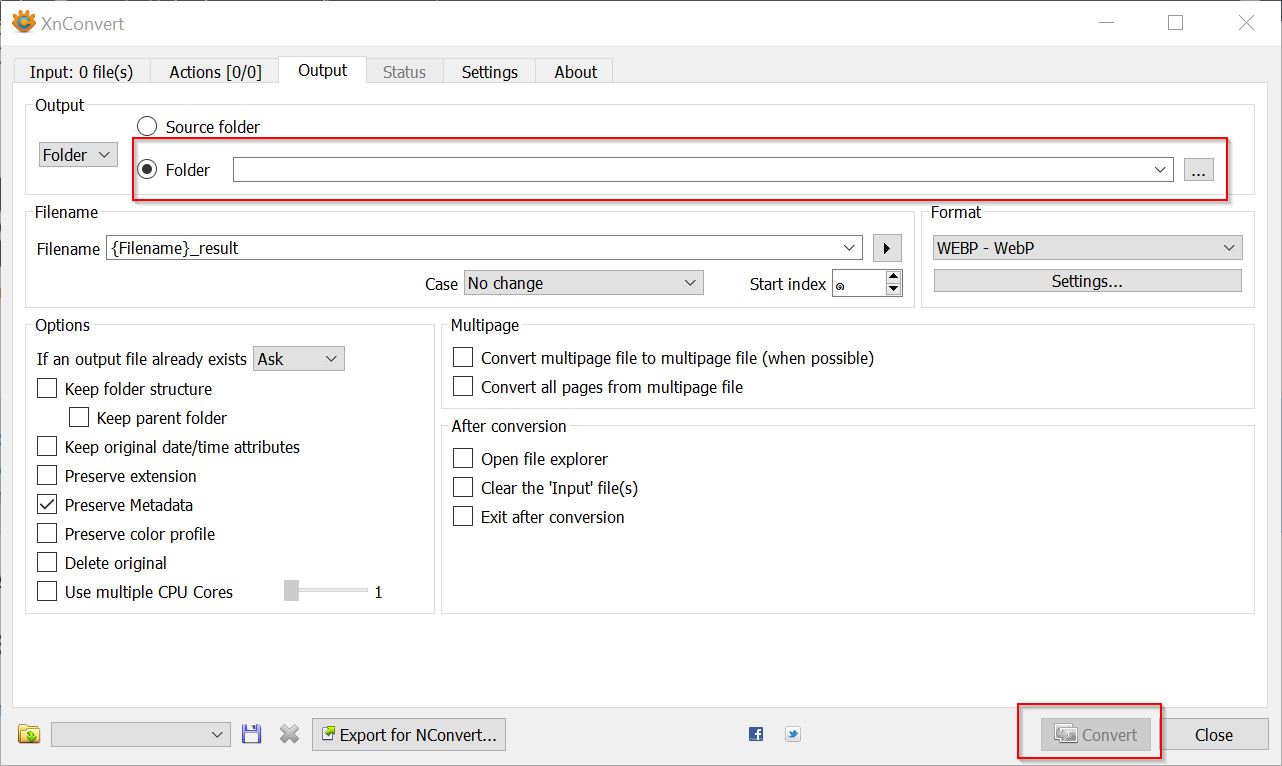Open the Actions [0/0] tab
This screenshot has height=766, width=1282.
tap(215, 72)
